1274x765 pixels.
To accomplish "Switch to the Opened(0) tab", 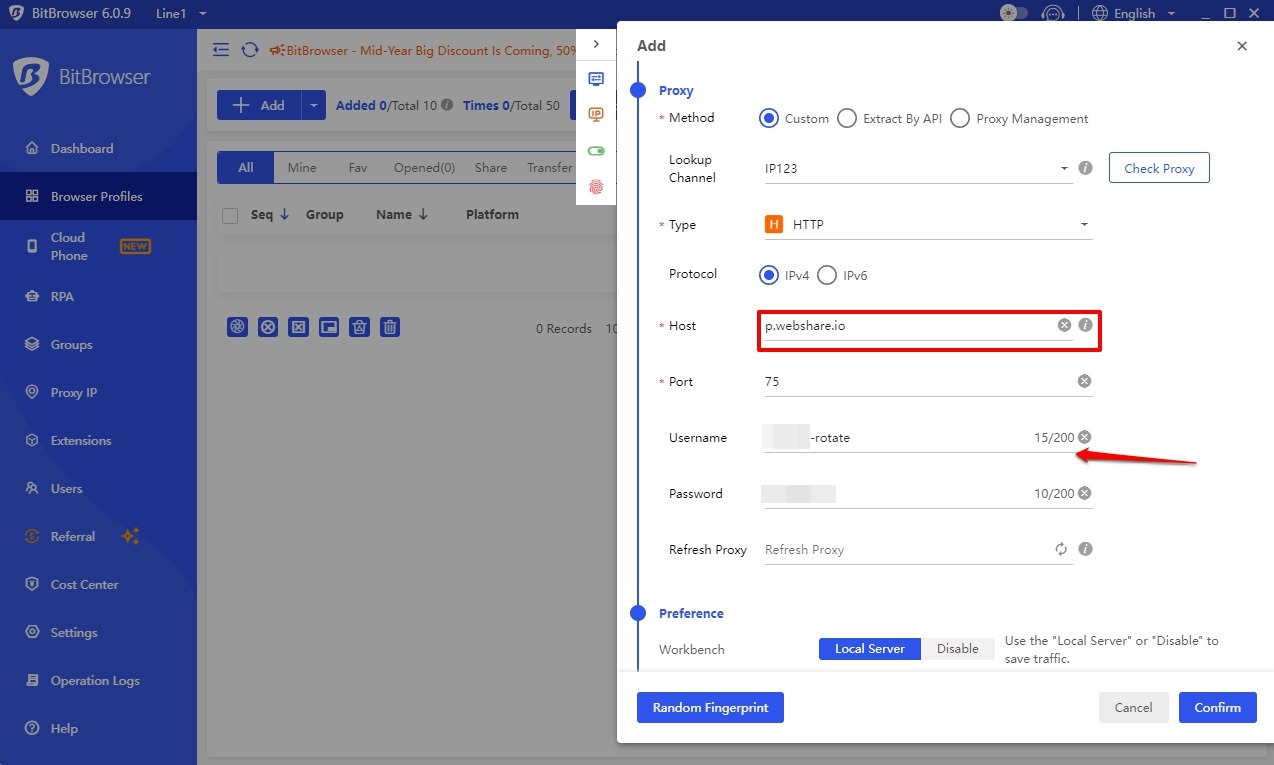I will click(424, 168).
